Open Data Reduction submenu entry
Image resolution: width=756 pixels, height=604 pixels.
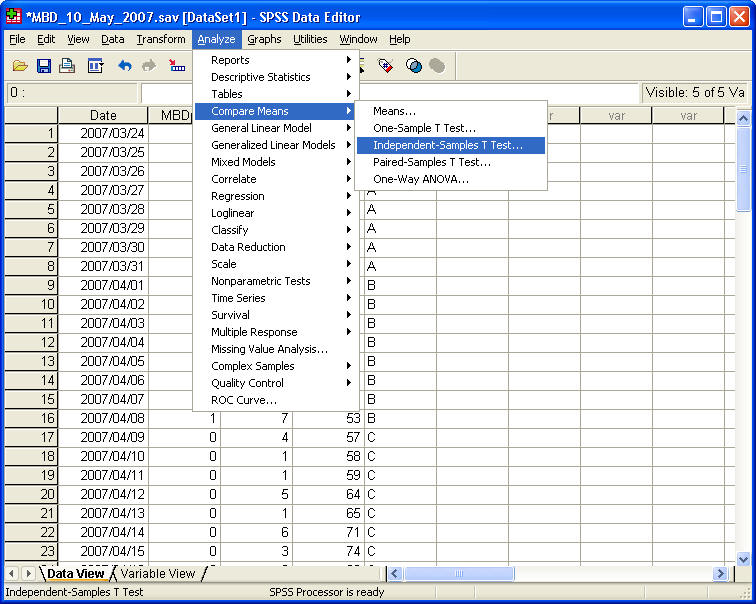(275, 247)
